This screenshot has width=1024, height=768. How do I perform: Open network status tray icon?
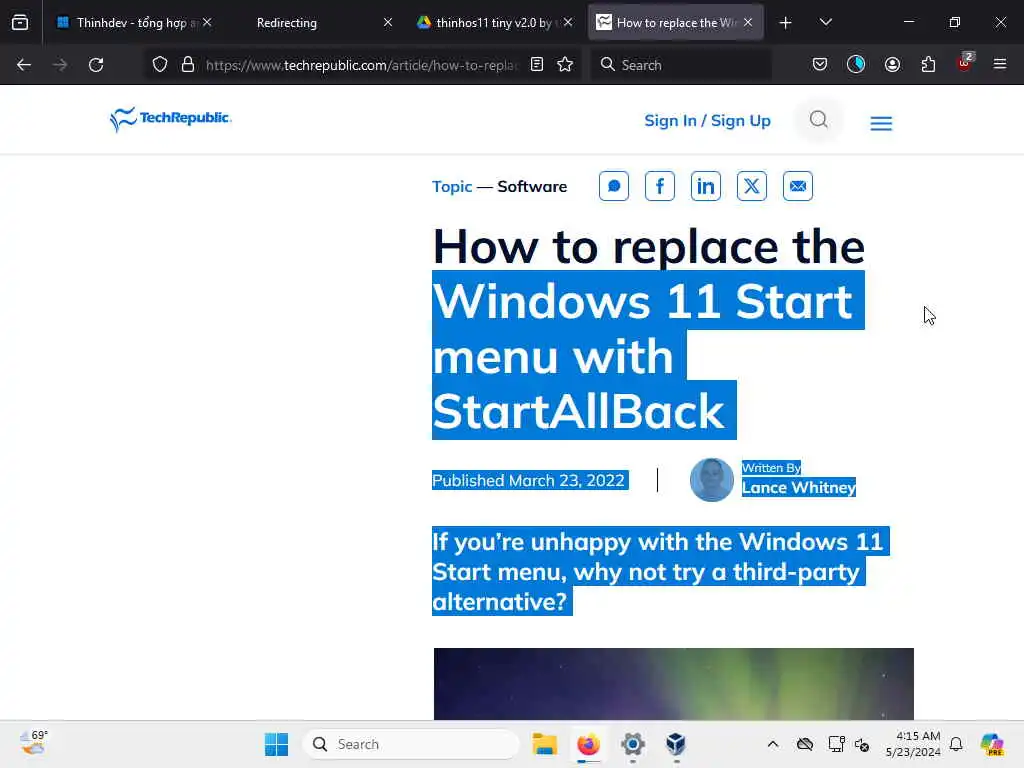pyautogui.click(x=836, y=744)
